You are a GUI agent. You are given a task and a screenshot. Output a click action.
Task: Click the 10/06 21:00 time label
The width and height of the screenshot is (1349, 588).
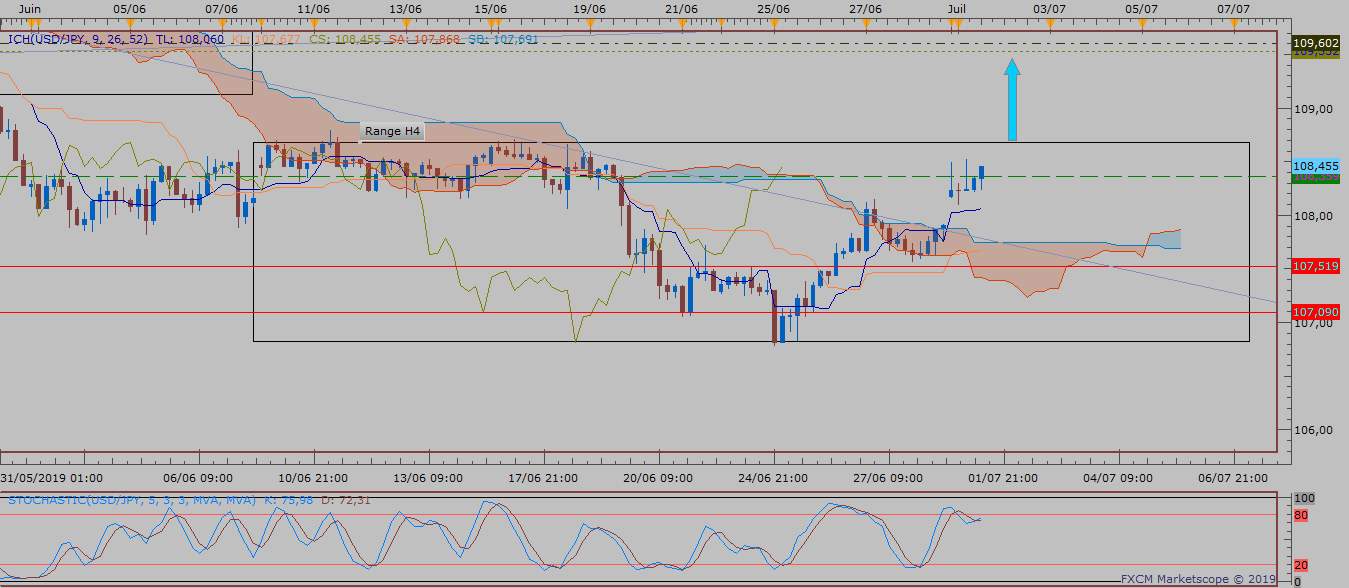pyautogui.click(x=313, y=478)
